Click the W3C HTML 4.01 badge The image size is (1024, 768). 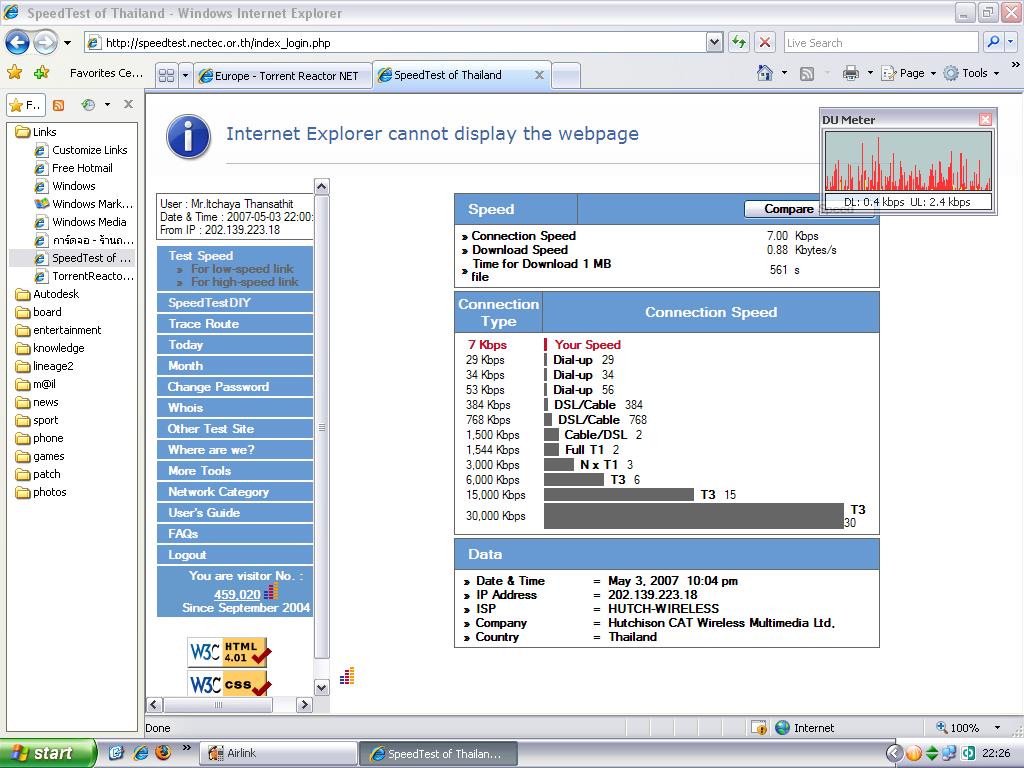point(229,651)
